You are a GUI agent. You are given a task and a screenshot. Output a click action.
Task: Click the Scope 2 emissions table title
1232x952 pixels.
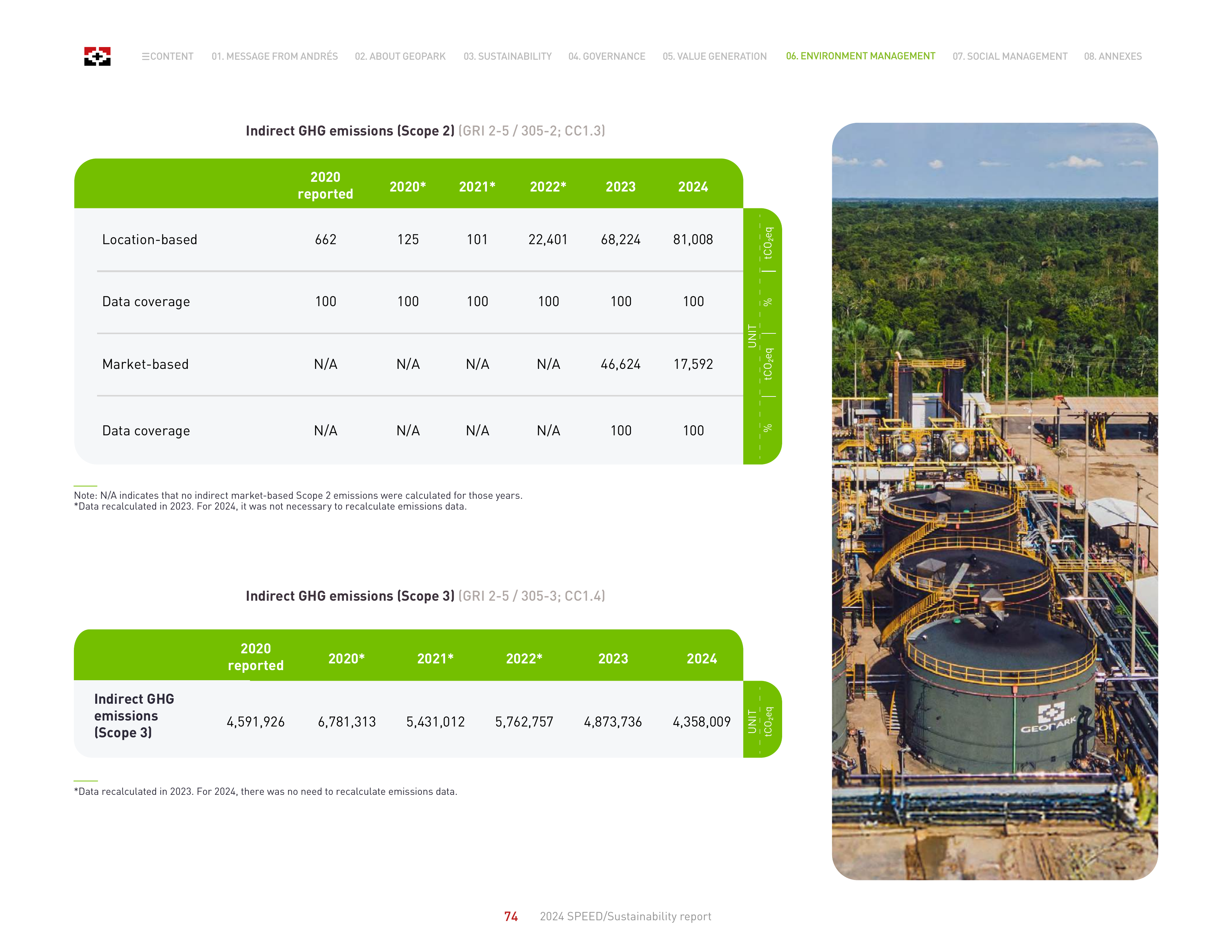click(x=425, y=131)
